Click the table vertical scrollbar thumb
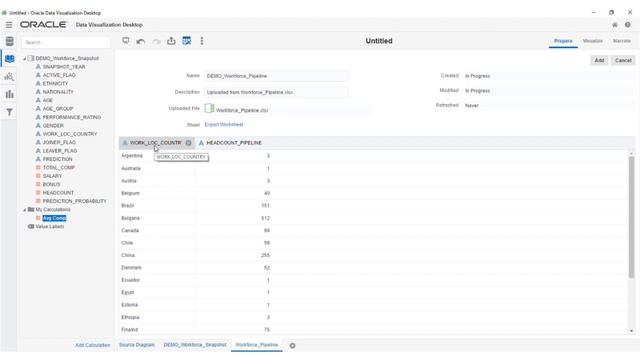This screenshot has height=360, width=640. [x=631, y=217]
